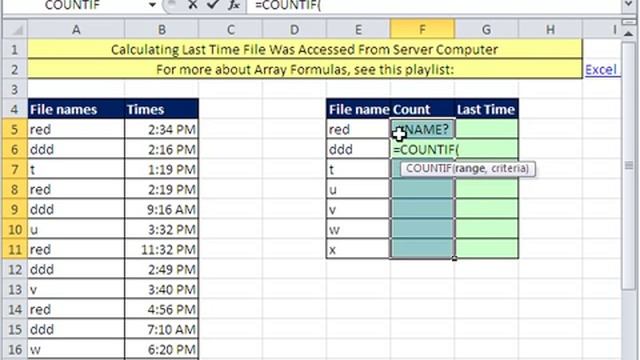Image resolution: width=640 pixels, height=360 pixels.
Task: Select the 2:49 PM time cell
Action: pos(162,269)
